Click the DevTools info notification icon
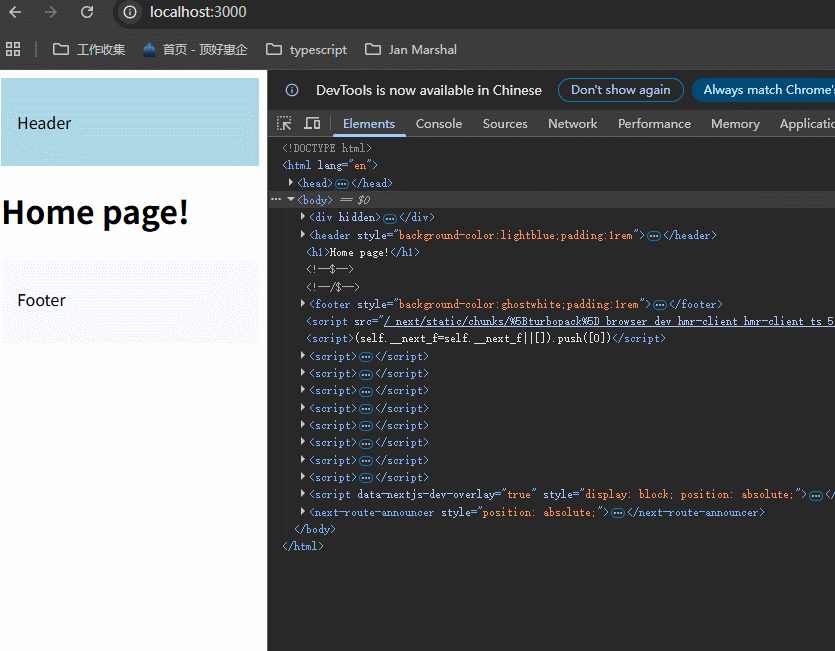835x651 pixels. pos(292,90)
